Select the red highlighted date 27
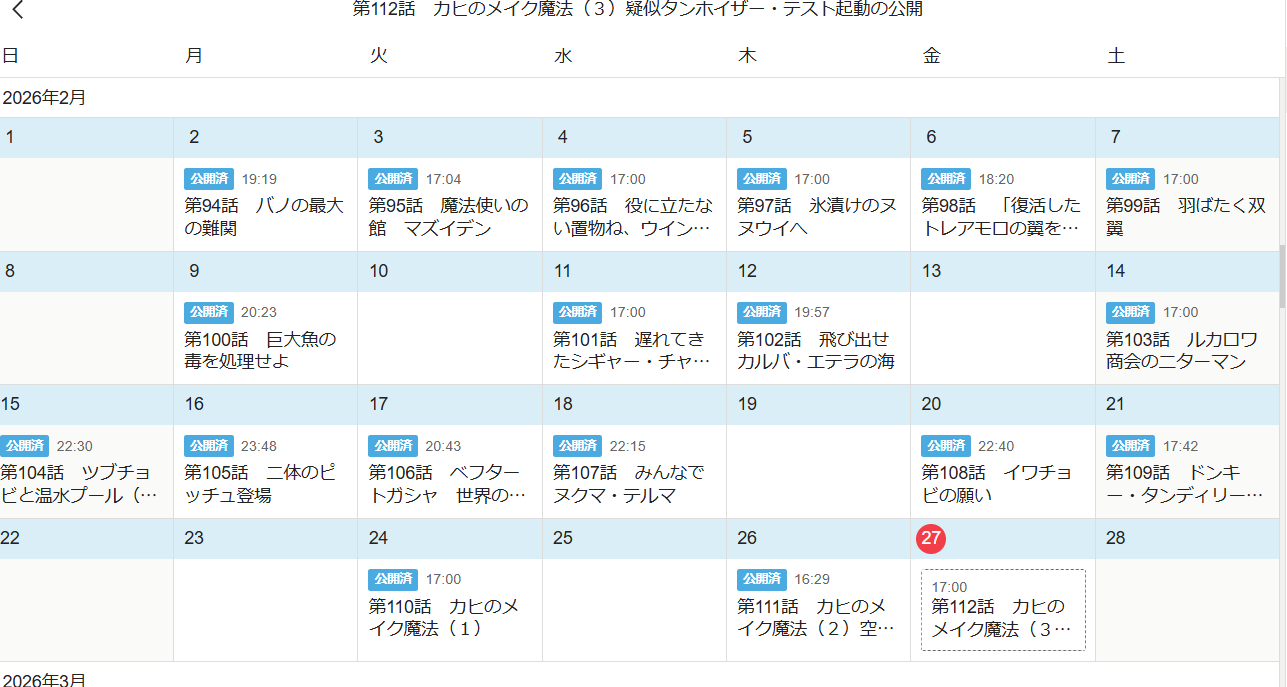Viewport: 1287px width, 687px height. coord(931,538)
